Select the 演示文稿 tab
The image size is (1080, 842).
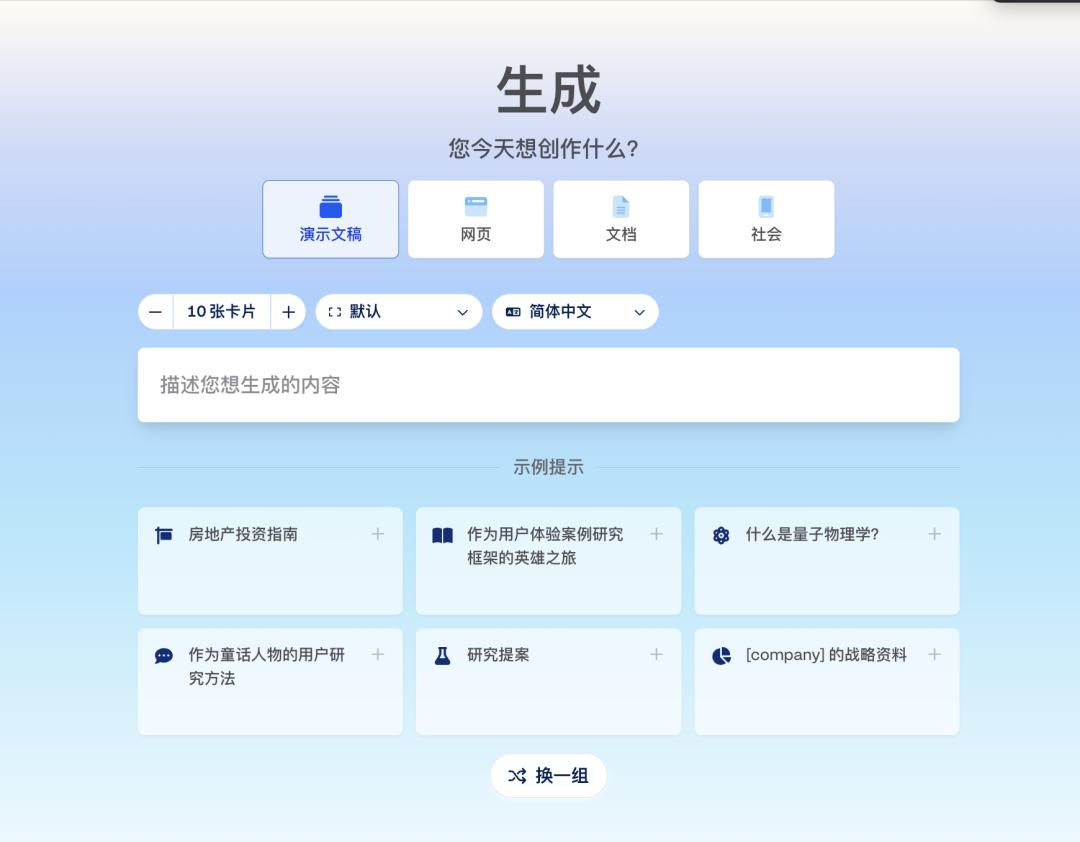(x=331, y=219)
